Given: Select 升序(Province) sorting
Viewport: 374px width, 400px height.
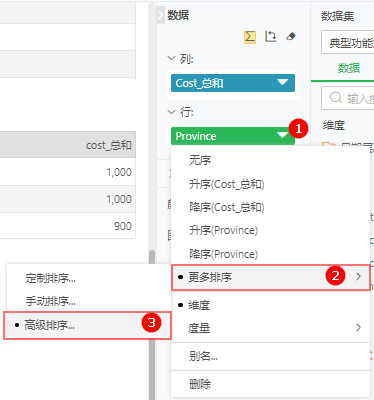Looking at the screenshot, I should point(270,230).
